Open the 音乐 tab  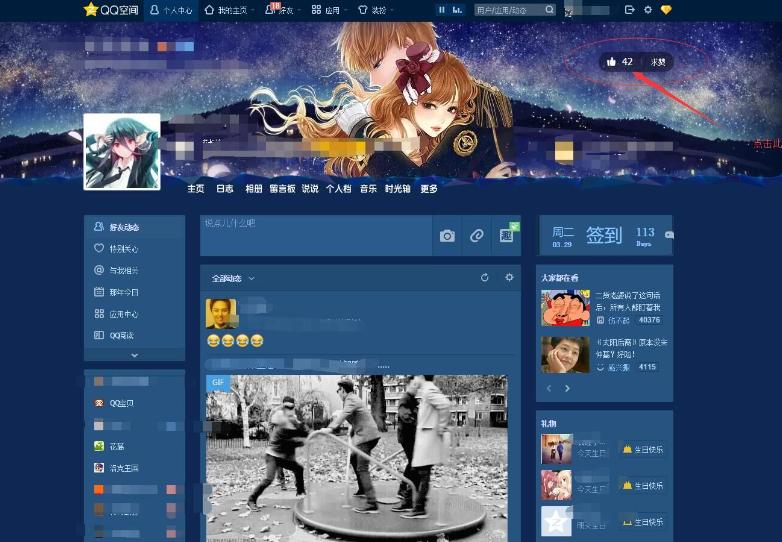pos(368,188)
